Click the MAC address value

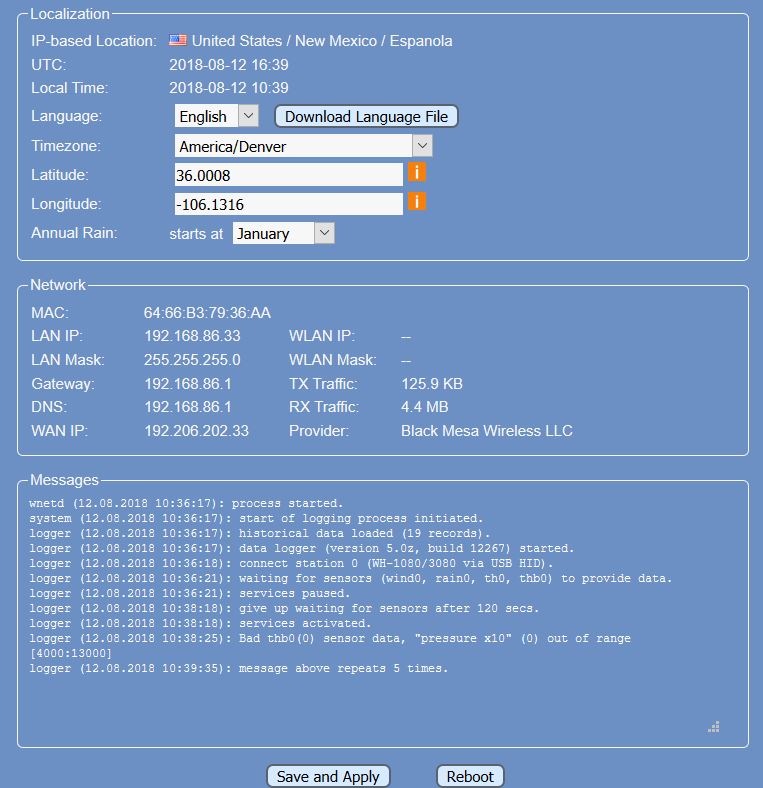[x=207, y=313]
